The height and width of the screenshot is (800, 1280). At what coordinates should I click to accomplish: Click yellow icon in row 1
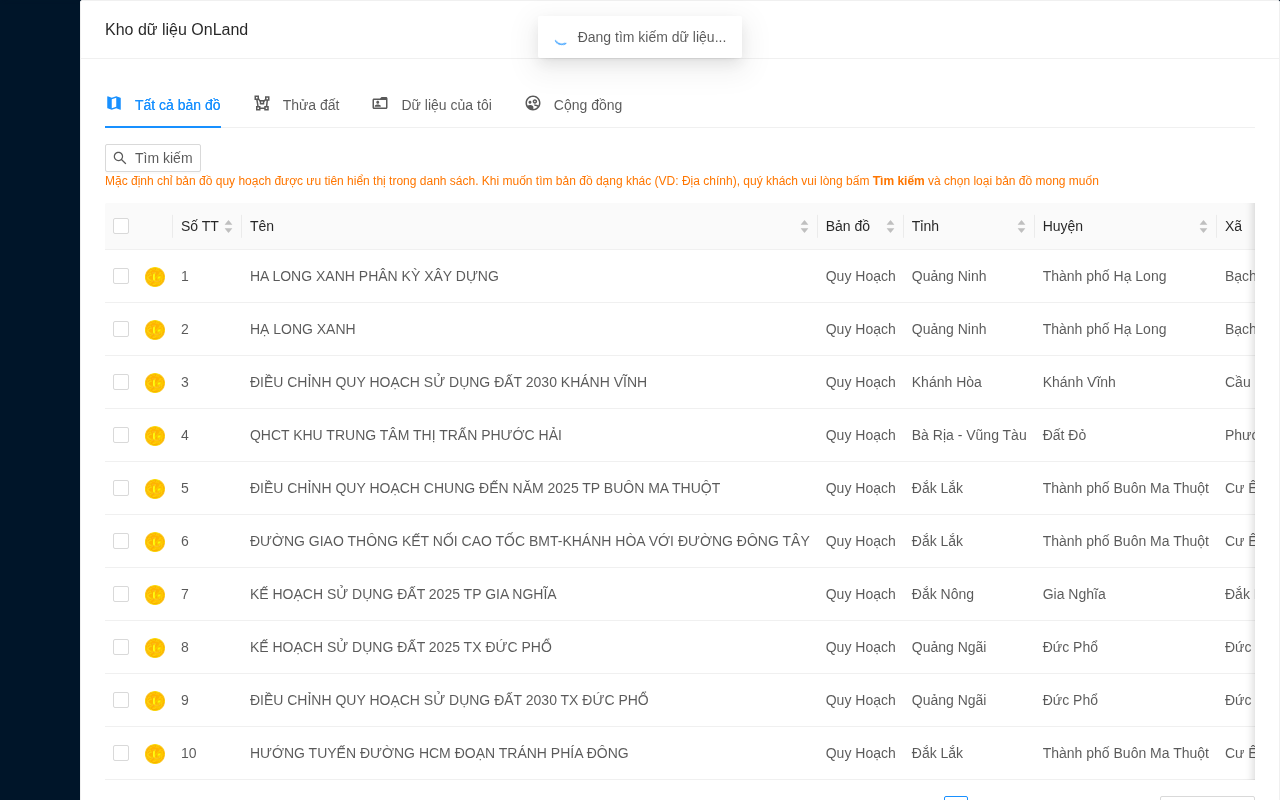(155, 277)
